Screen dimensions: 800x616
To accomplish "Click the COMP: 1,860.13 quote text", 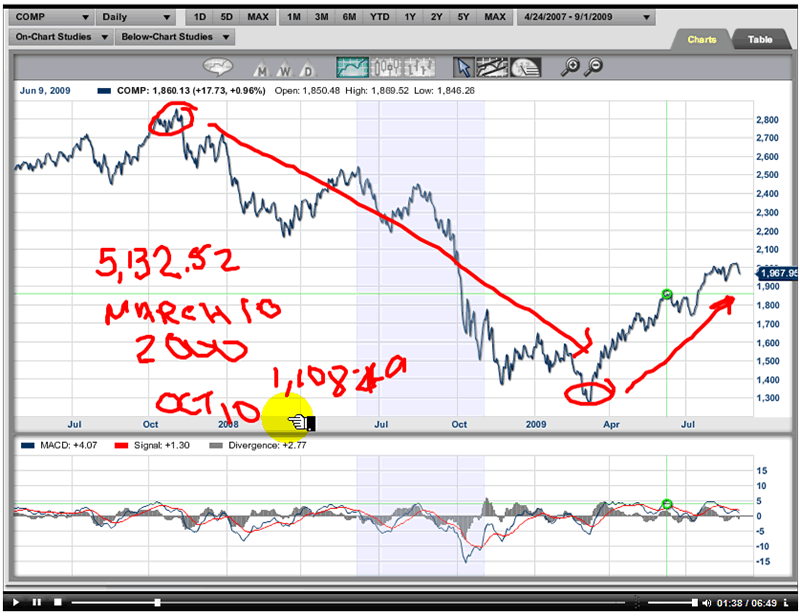I will [x=191, y=91].
